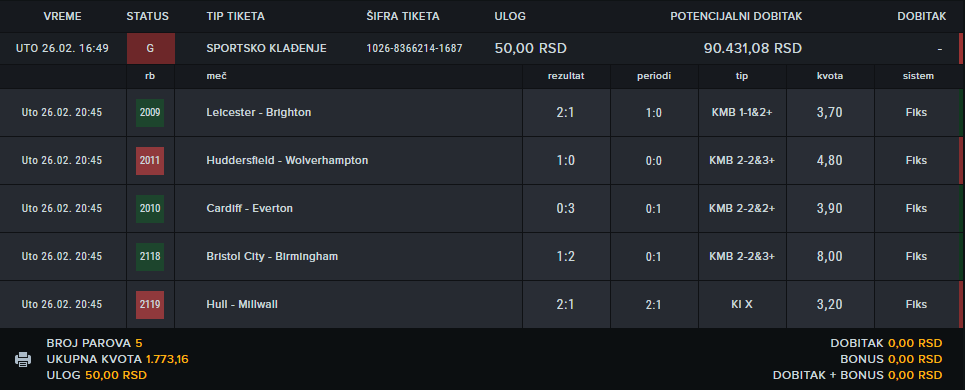Image resolution: width=965 pixels, height=390 pixels.
Task: Open the Huddersfield - Wolverhampton match
Action: point(287,161)
